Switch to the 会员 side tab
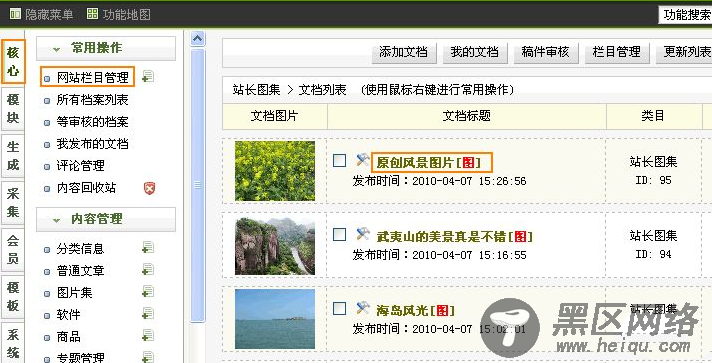712x363 pixels. tap(13, 250)
